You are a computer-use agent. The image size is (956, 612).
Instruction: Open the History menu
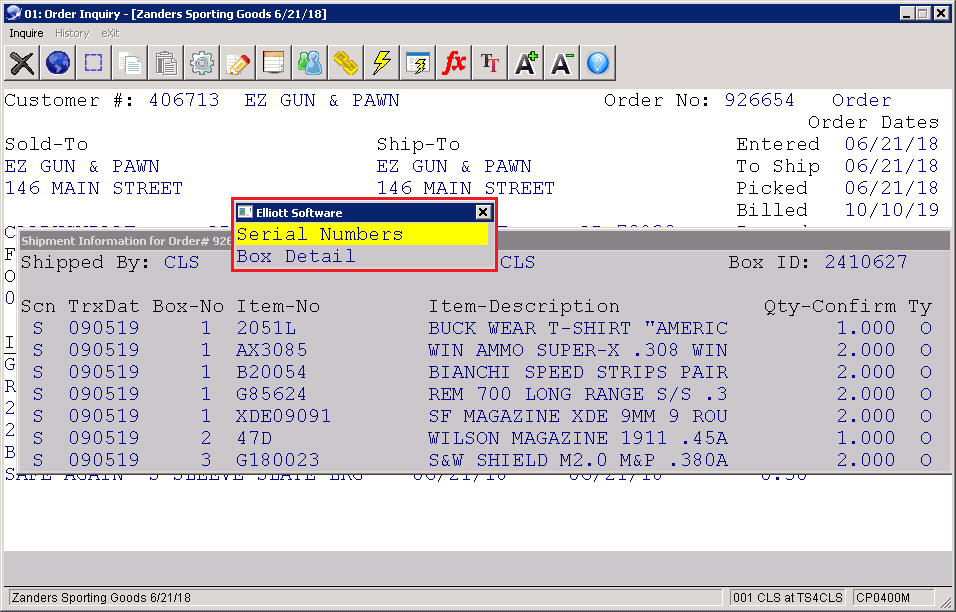pos(72,34)
